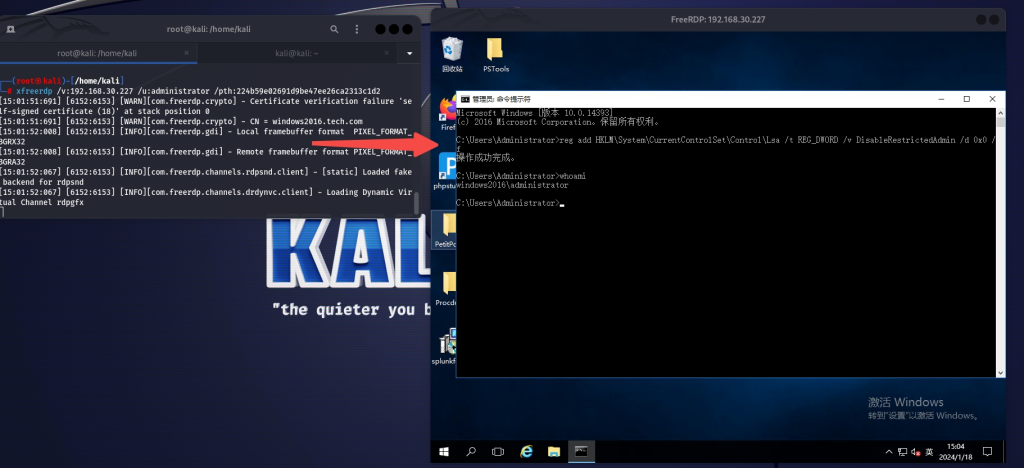
Task: Show hidden tray icons chevron
Action: [x=889, y=452]
